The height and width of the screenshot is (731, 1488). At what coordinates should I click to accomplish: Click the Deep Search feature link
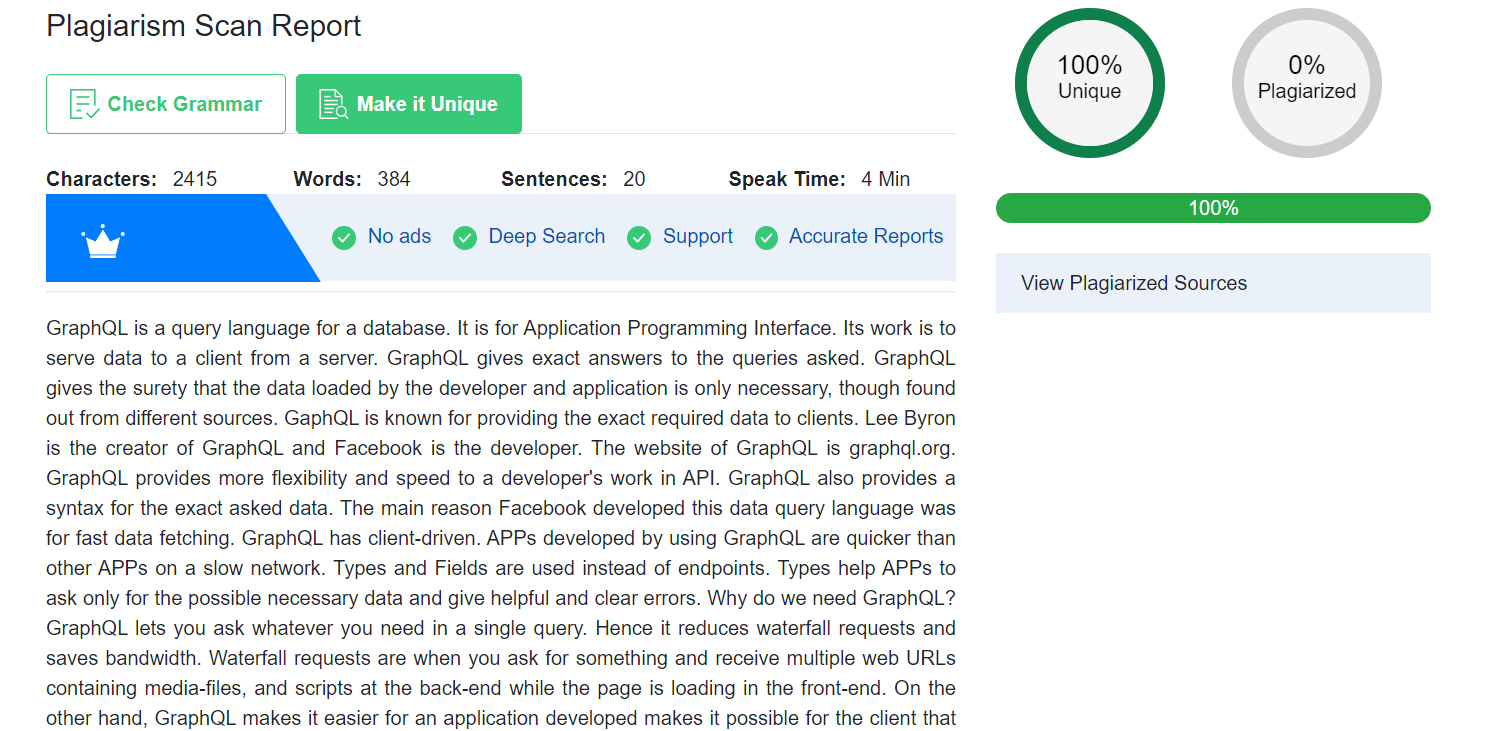pyautogui.click(x=547, y=237)
